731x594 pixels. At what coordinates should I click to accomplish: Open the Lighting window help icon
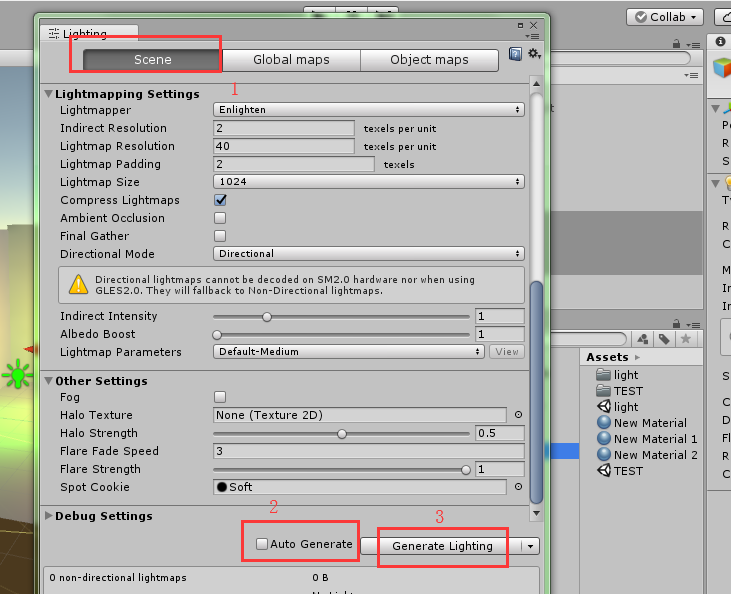point(515,54)
